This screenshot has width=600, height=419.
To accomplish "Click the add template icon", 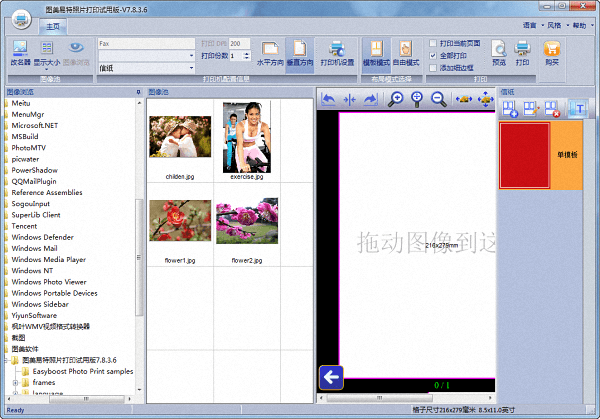I will pyautogui.click(x=510, y=107).
